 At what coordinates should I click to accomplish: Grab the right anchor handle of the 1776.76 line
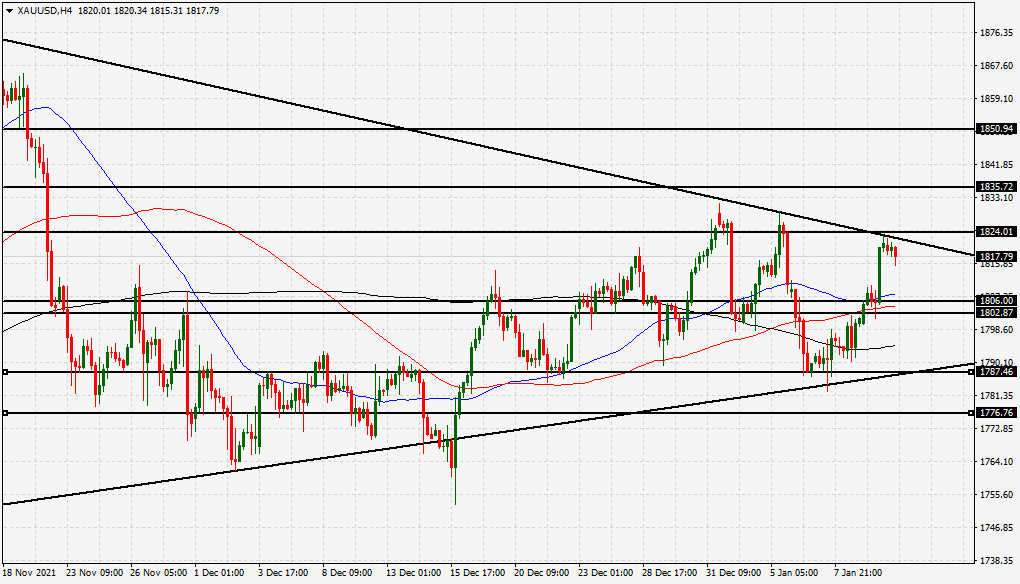971,413
